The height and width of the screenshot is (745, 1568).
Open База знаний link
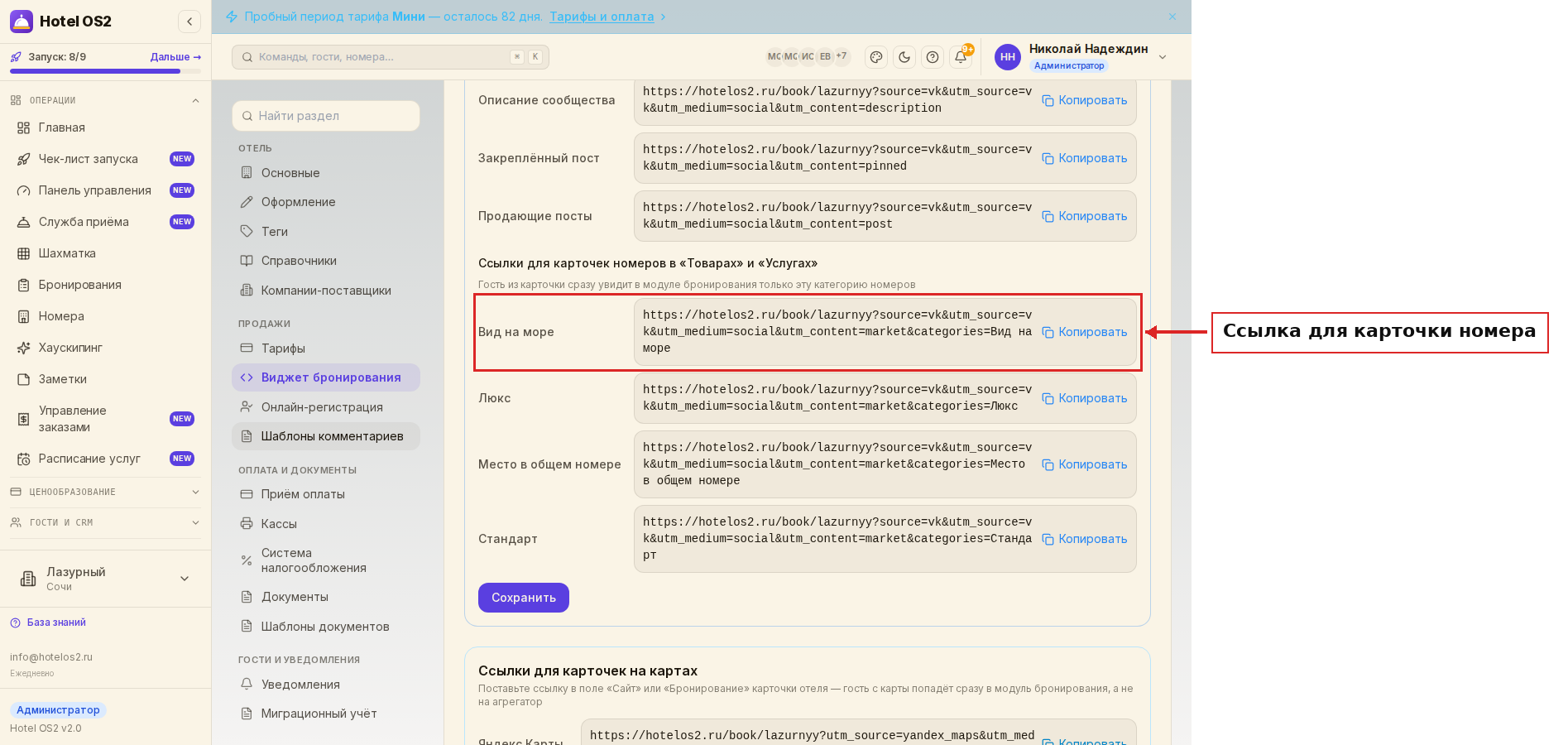click(48, 622)
